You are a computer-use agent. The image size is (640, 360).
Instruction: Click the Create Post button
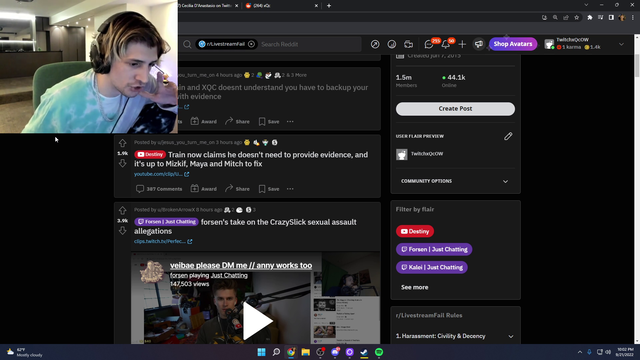click(455, 109)
